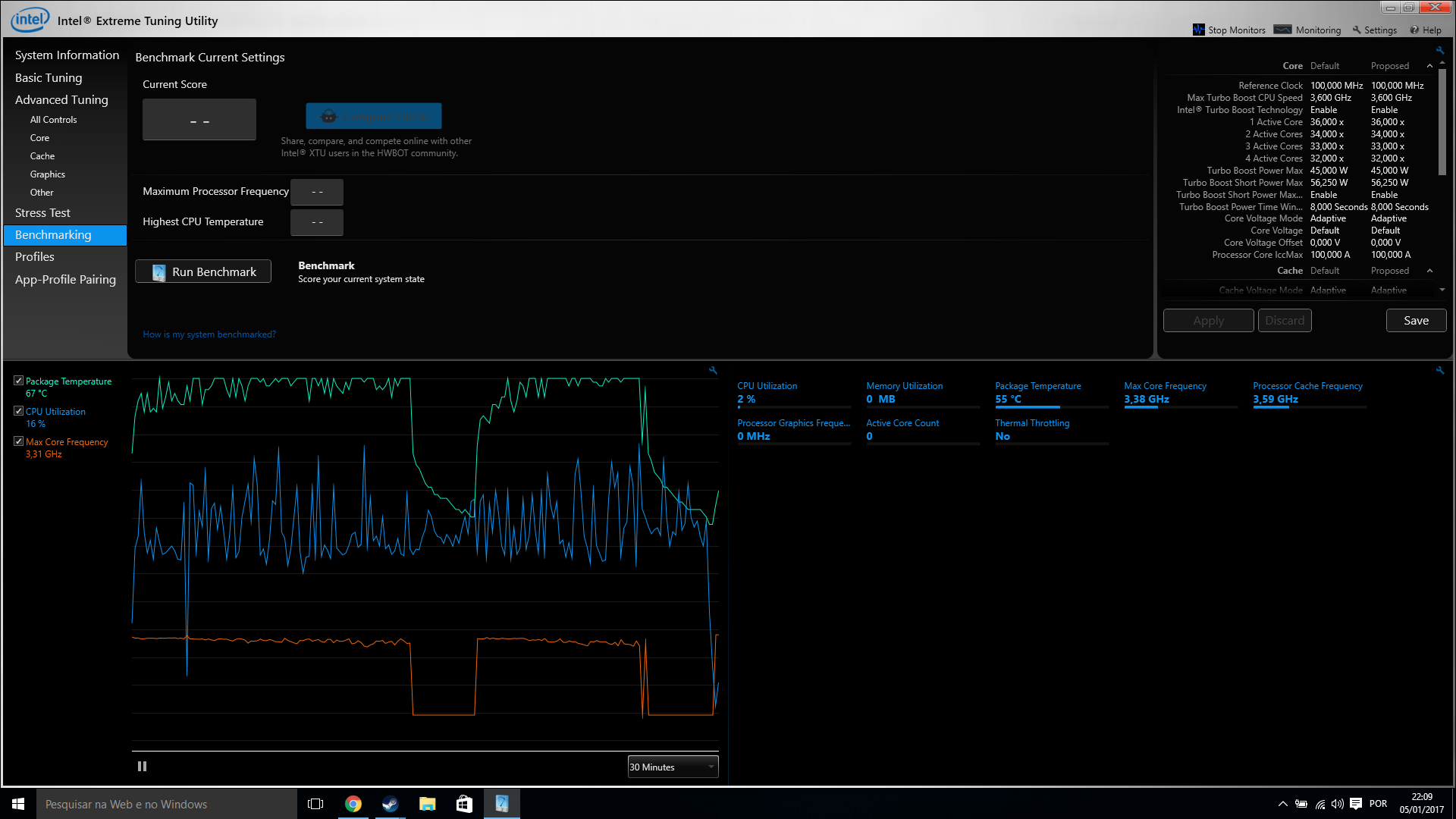Viewport: 1456px width, 819px height.
Task: Open Windows Start menu
Action: (x=18, y=804)
